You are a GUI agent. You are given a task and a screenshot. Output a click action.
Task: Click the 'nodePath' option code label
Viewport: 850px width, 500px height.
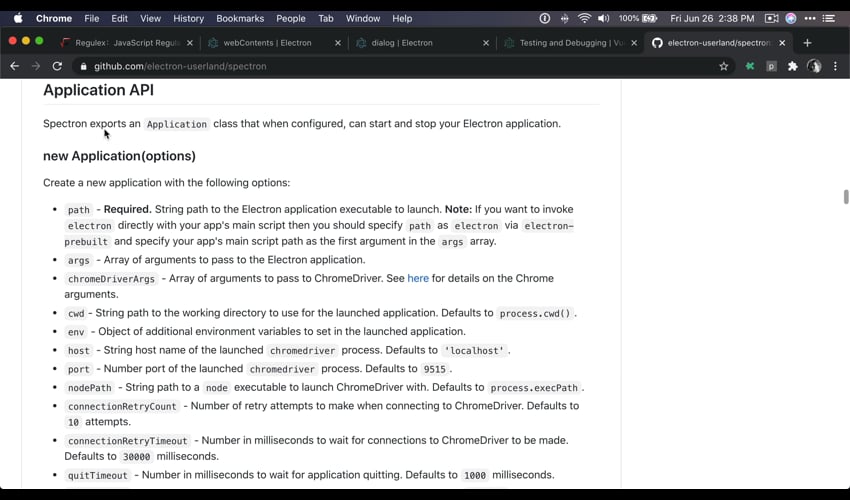89,388
